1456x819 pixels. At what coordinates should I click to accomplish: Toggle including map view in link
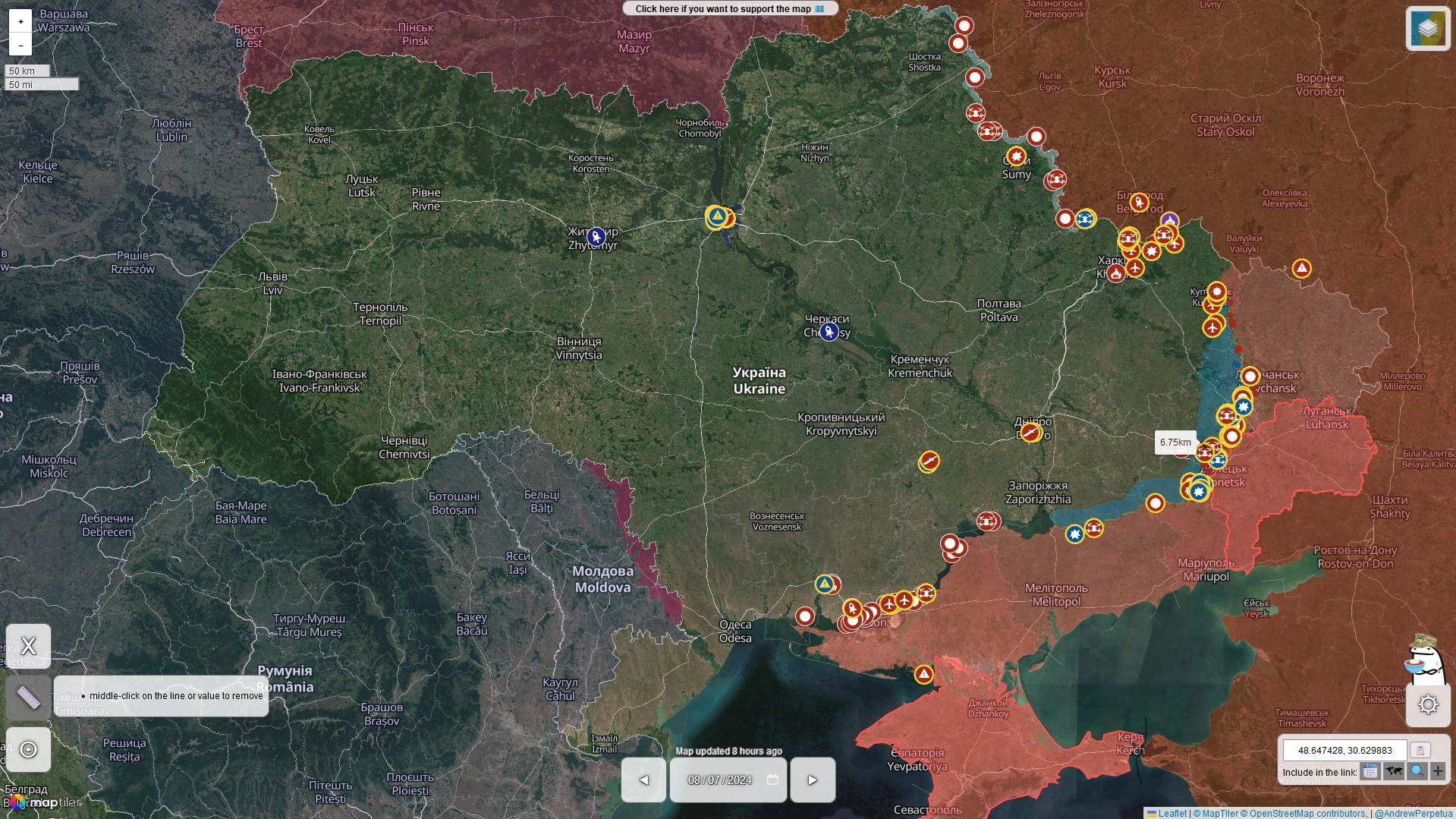[x=1393, y=772]
